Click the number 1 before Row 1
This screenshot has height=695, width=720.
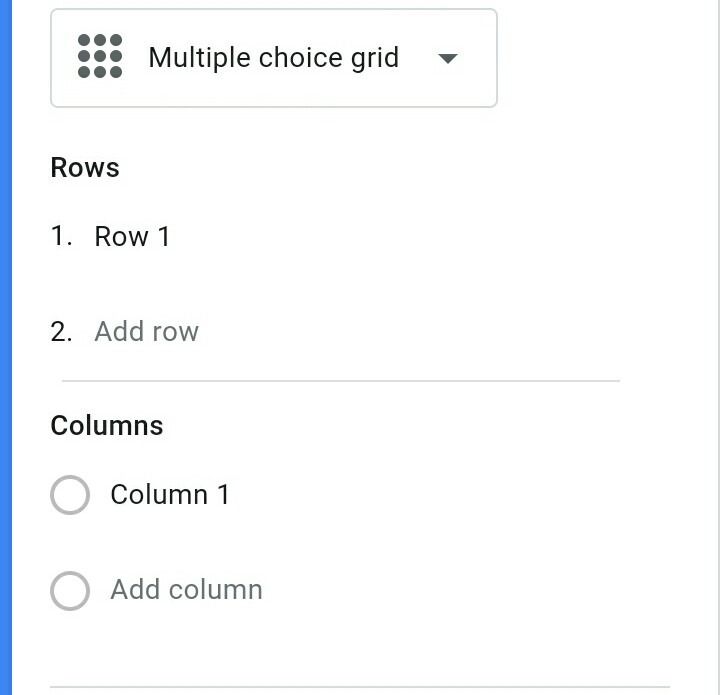61,237
